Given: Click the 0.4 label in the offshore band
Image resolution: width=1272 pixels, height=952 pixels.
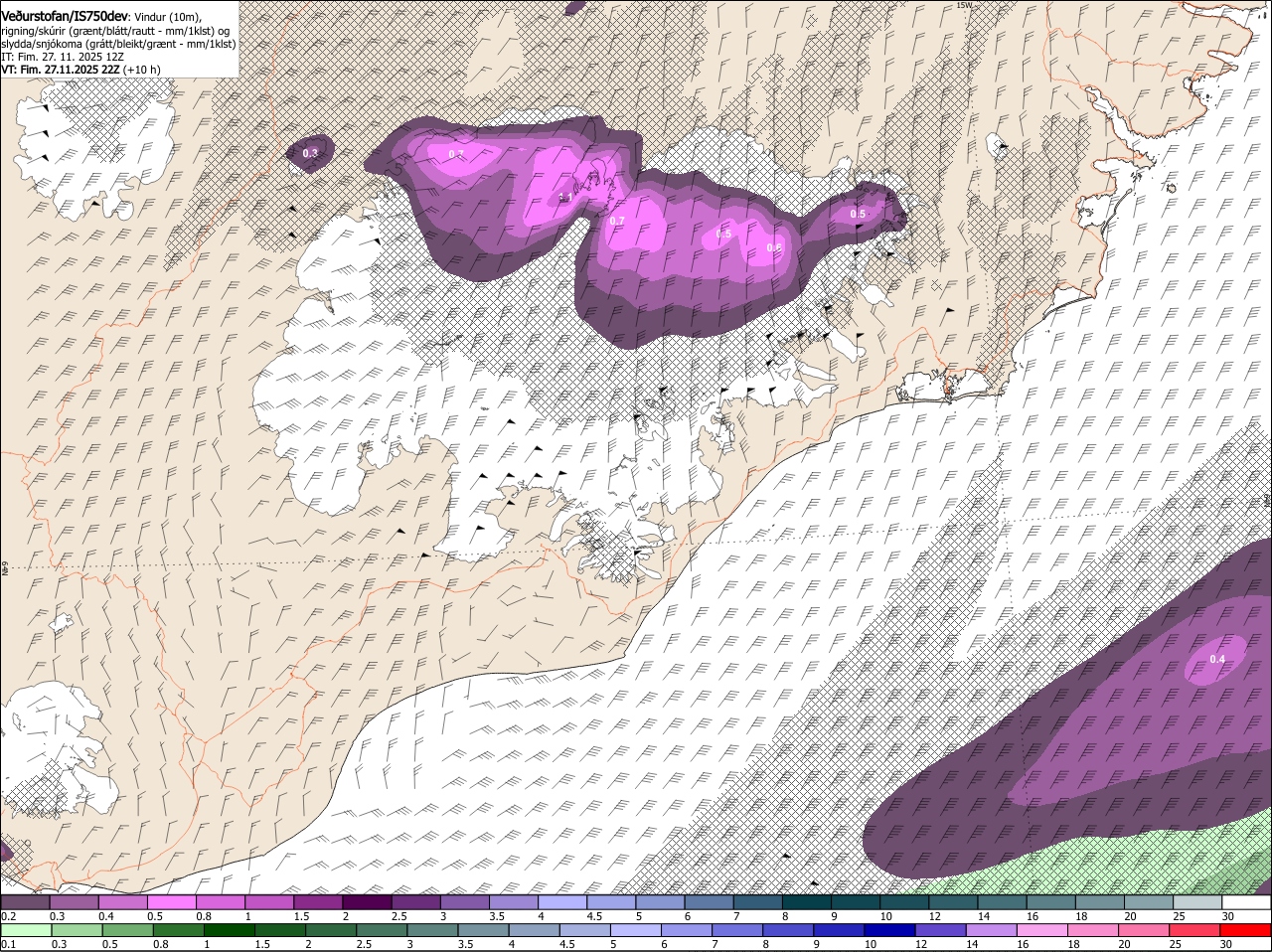Looking at the screenshot, I should click(1217, 660).
